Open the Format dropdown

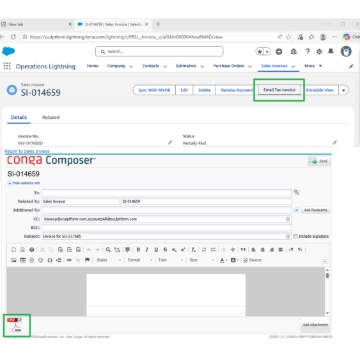(140, 260)
